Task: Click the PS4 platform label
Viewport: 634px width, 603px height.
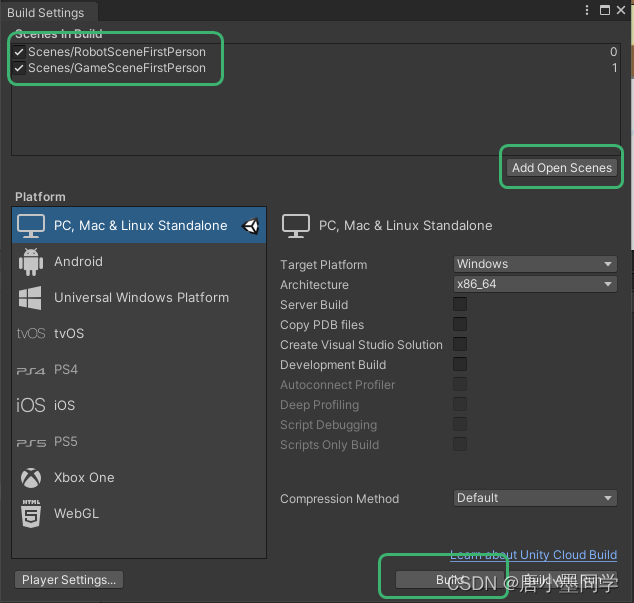Action: pyautogui.click(x=66, y=370)
